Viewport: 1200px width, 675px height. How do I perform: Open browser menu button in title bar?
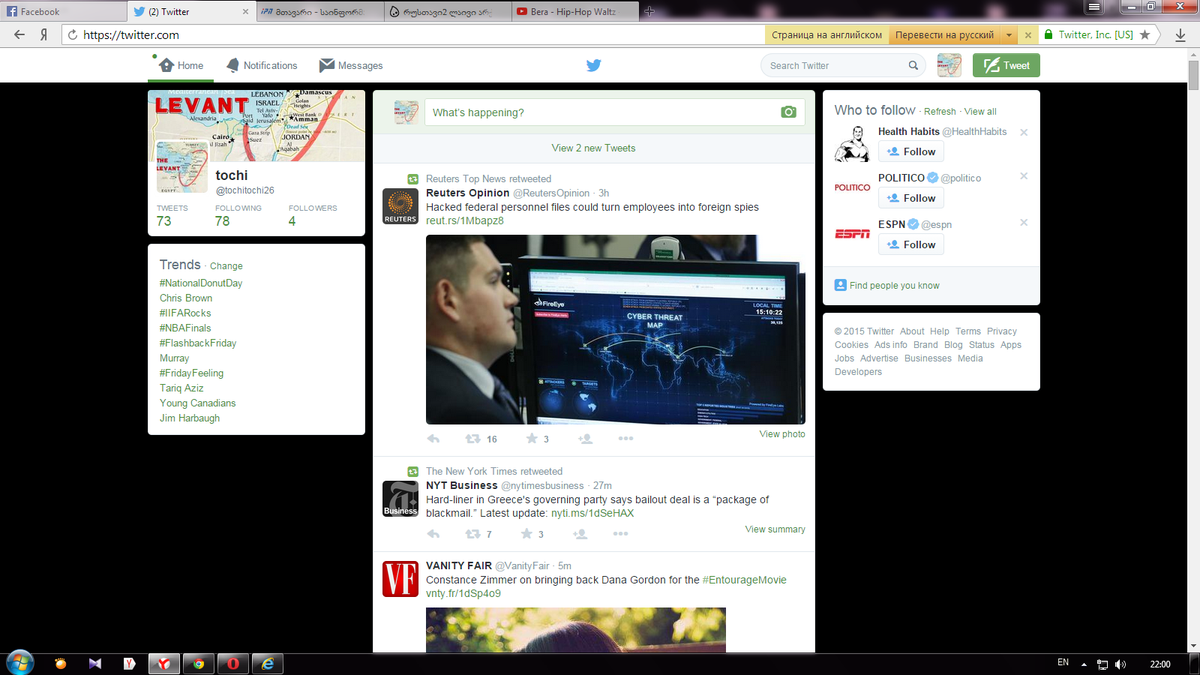pyautogui.click(x=1095, y=8)
